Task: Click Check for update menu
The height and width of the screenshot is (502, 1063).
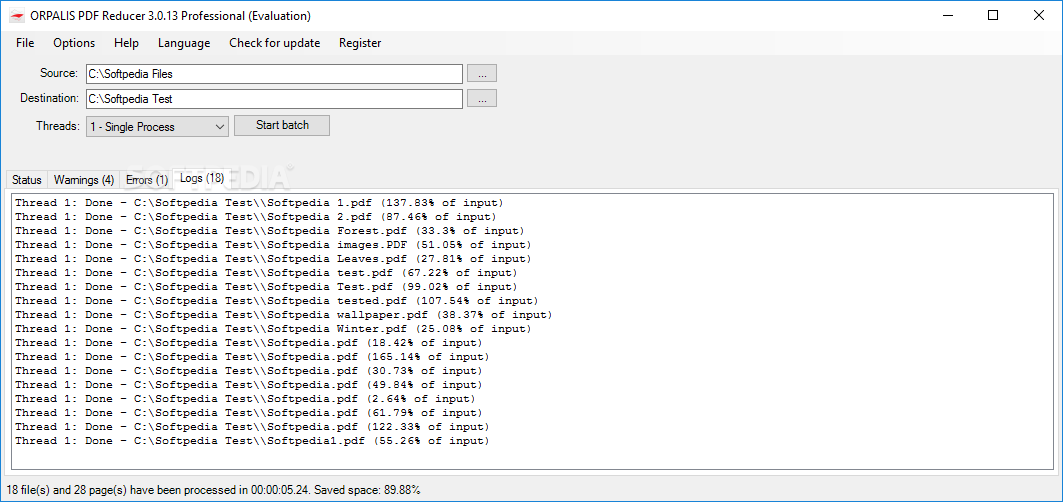Action: pos(275,43)
